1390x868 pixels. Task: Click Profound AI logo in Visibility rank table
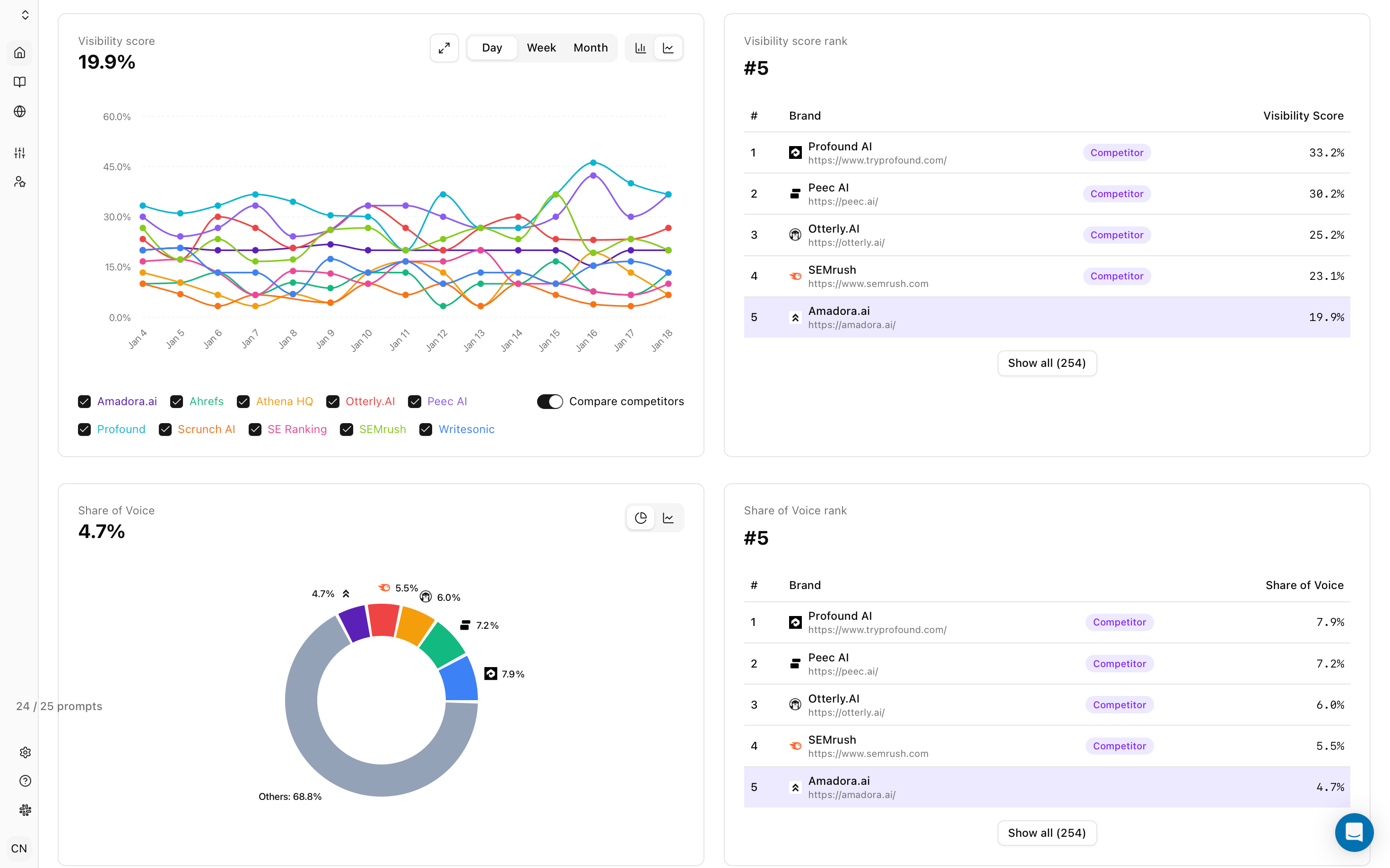795,153
